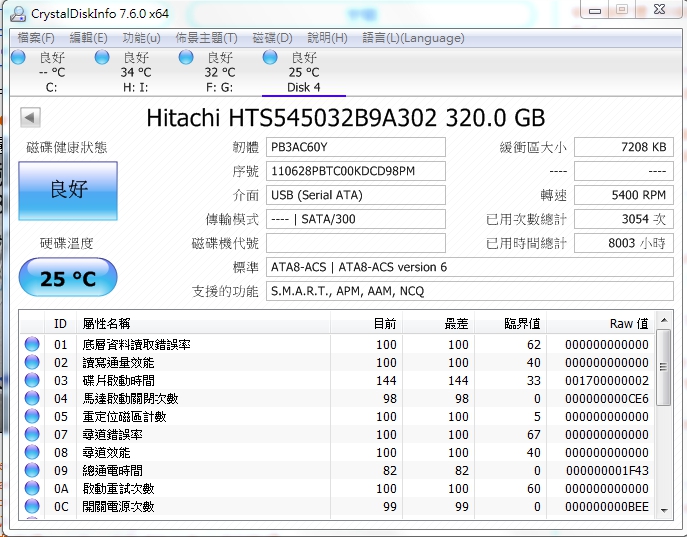This screenshot has width=687, height=537.
Task: Select the 碟片啟動時間 row
Action: tap(337, 380)
